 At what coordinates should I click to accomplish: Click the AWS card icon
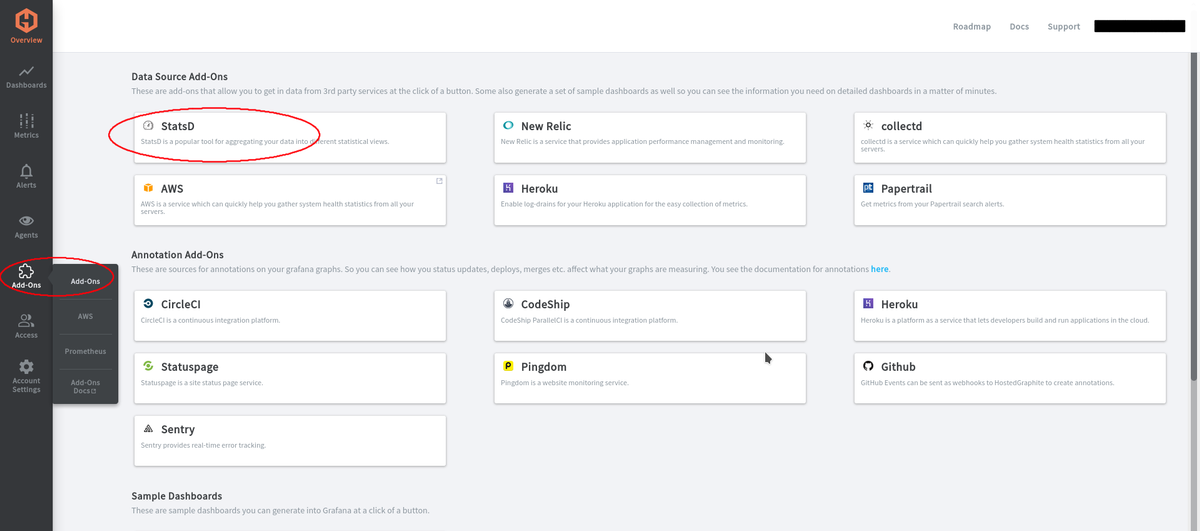point(148,188)
